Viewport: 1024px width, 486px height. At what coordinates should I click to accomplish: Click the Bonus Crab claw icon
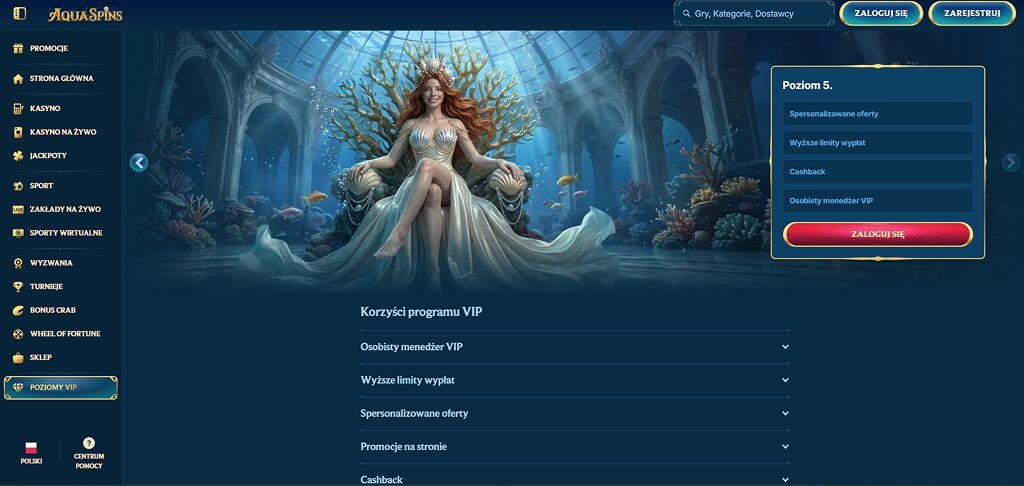[x=18, y=310]
